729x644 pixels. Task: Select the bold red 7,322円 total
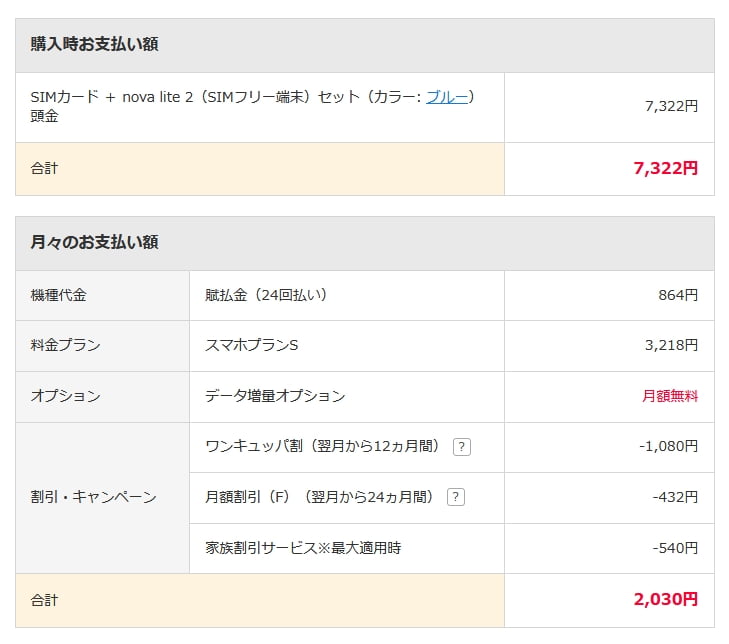point(665,168)
